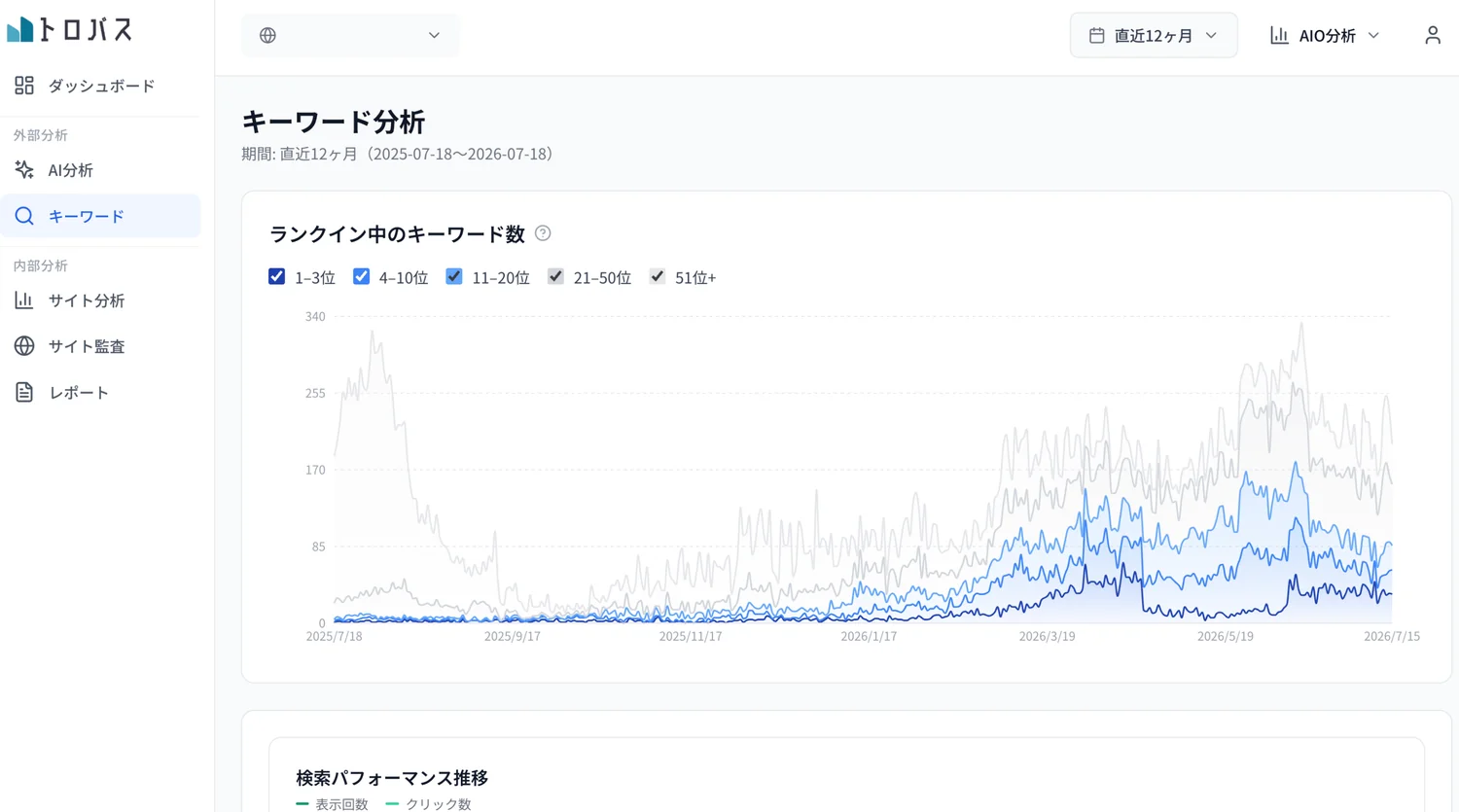Click the help icon beside ランクイン中のキーワード数
The image size is (1459, 812).
(543, 233)
